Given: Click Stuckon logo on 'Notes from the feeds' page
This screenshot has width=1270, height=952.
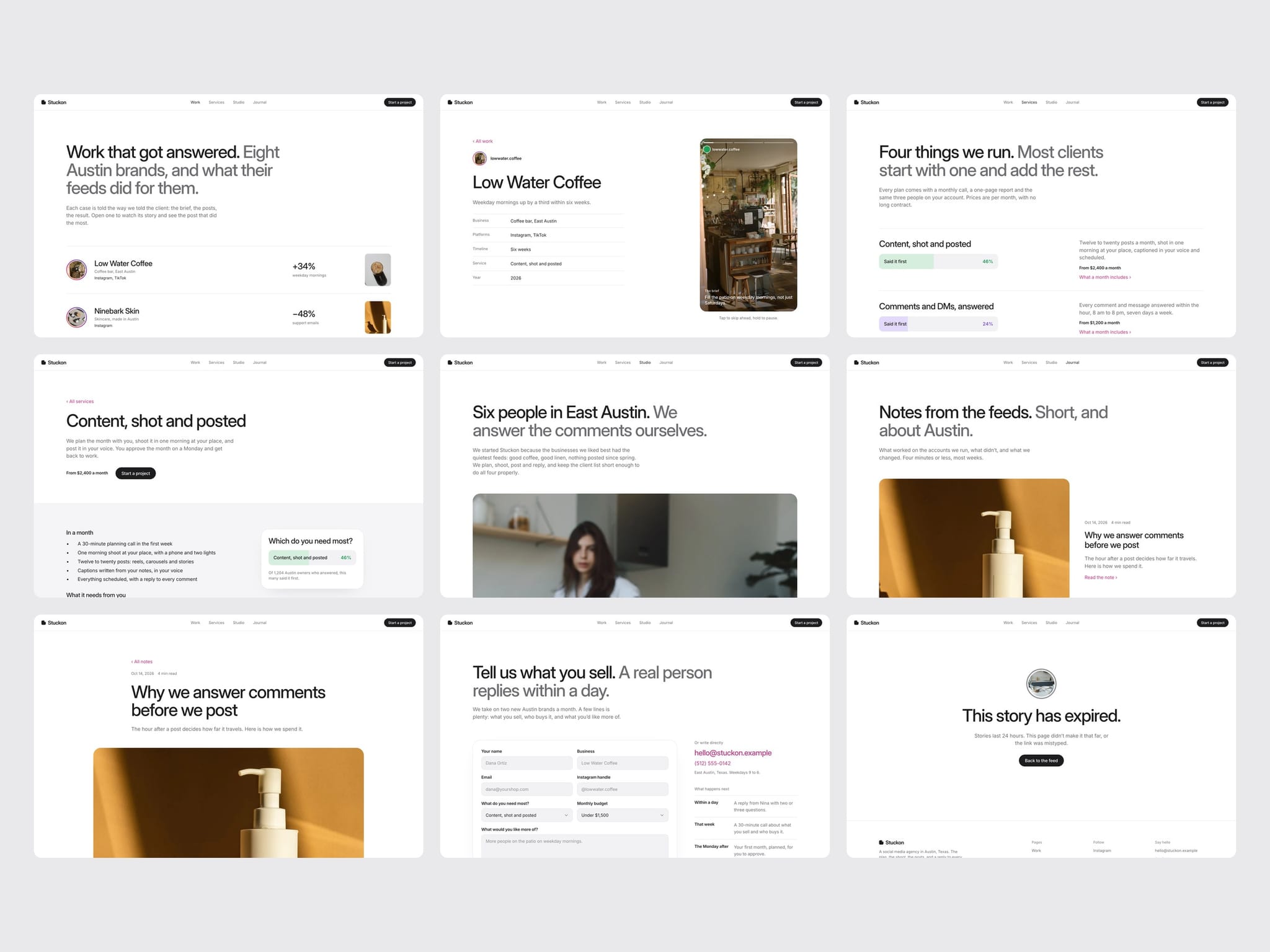Looking at the screenshot, I should 866,363.
